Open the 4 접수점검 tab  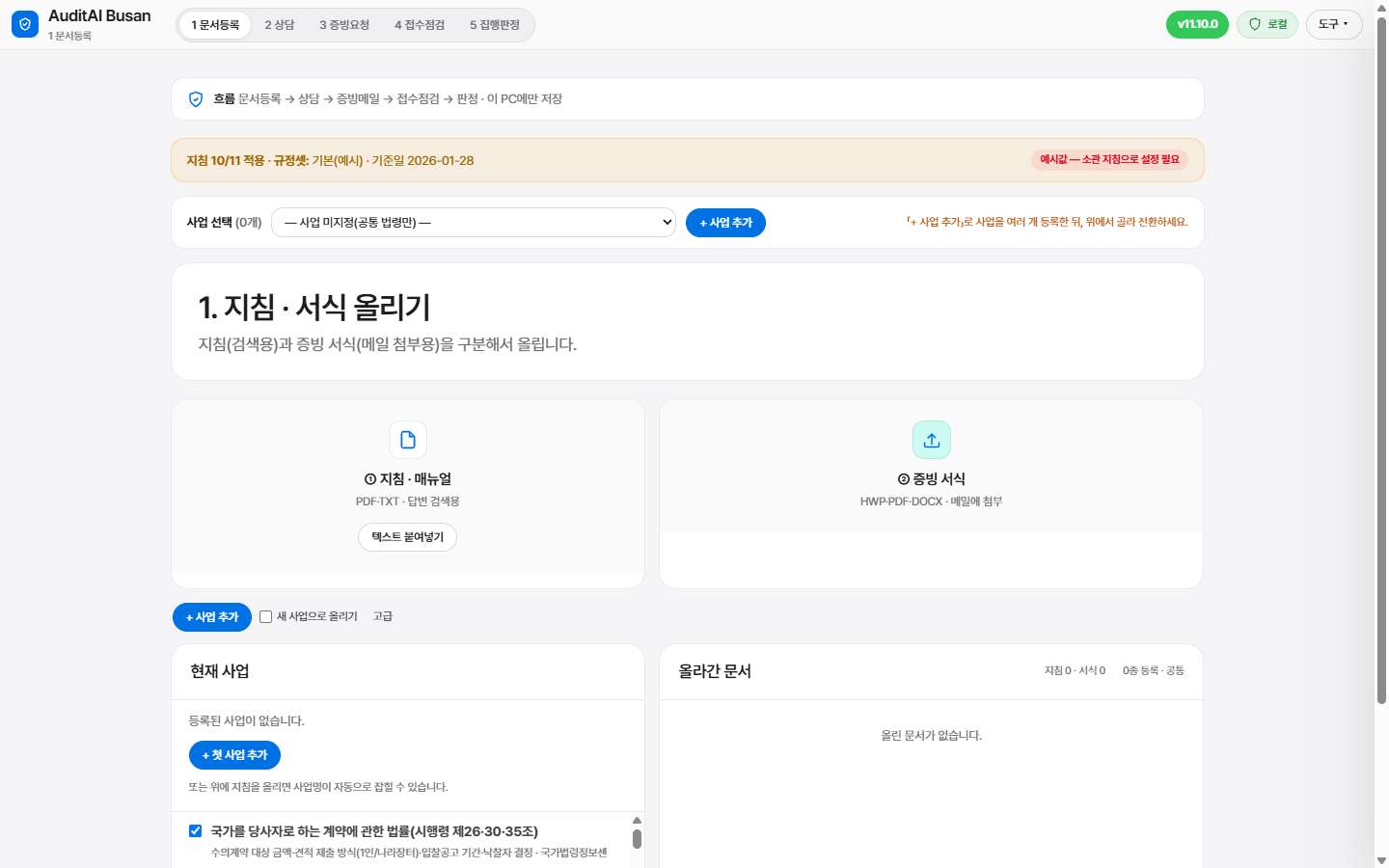point(420,25)
